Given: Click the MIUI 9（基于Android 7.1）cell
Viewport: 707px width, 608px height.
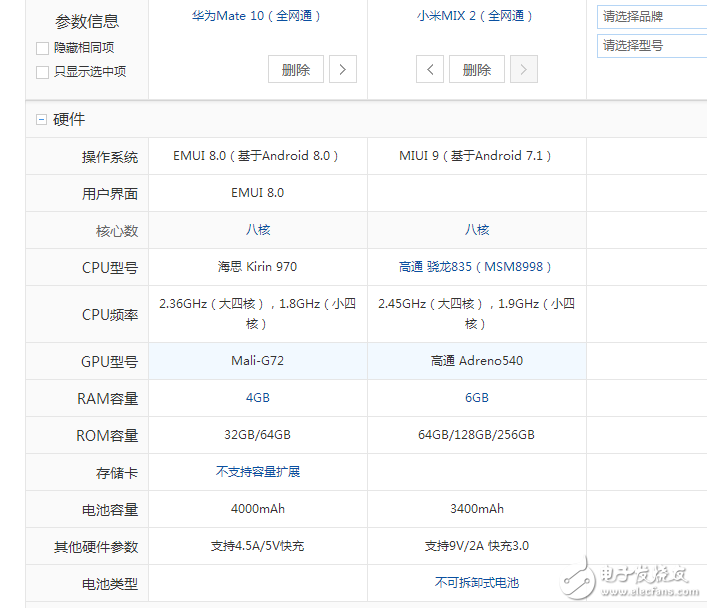Looking at the screenshot, I should click(475, 156).
